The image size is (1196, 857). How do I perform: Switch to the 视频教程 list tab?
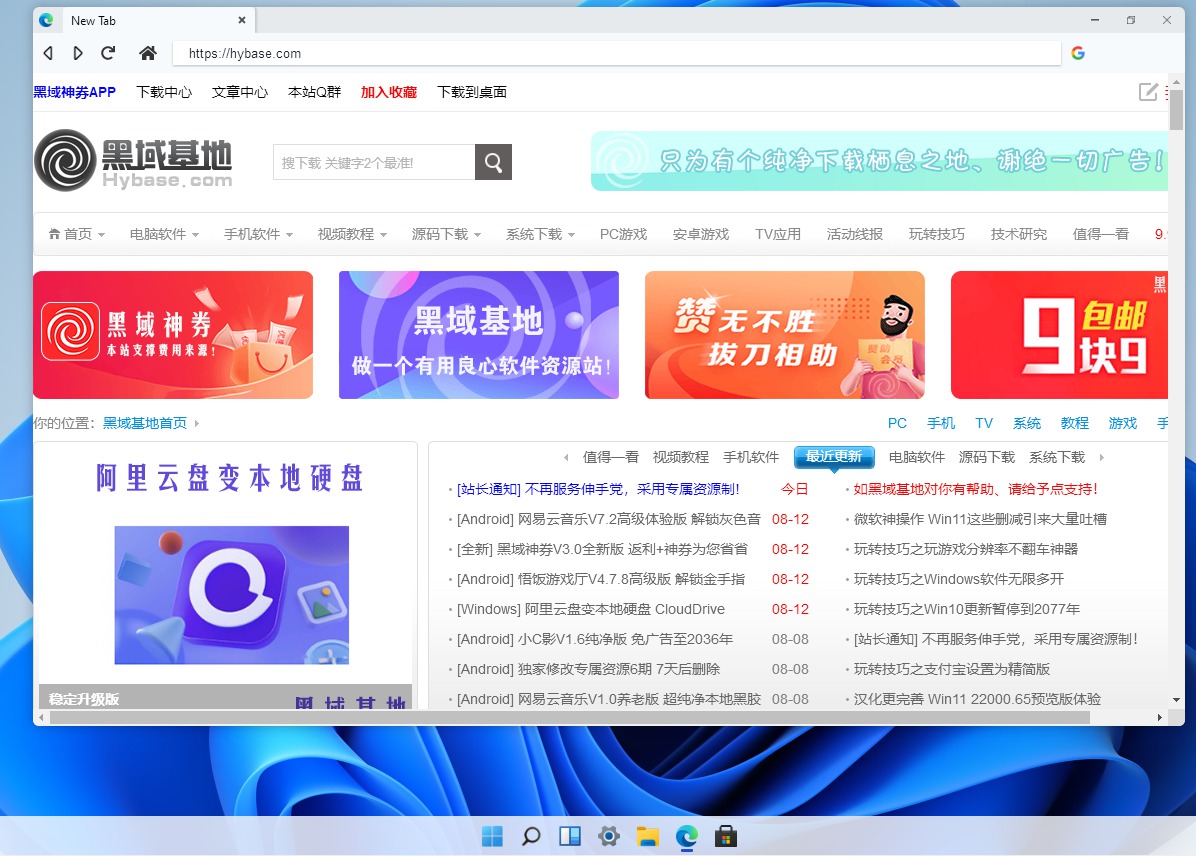[680, 457]
